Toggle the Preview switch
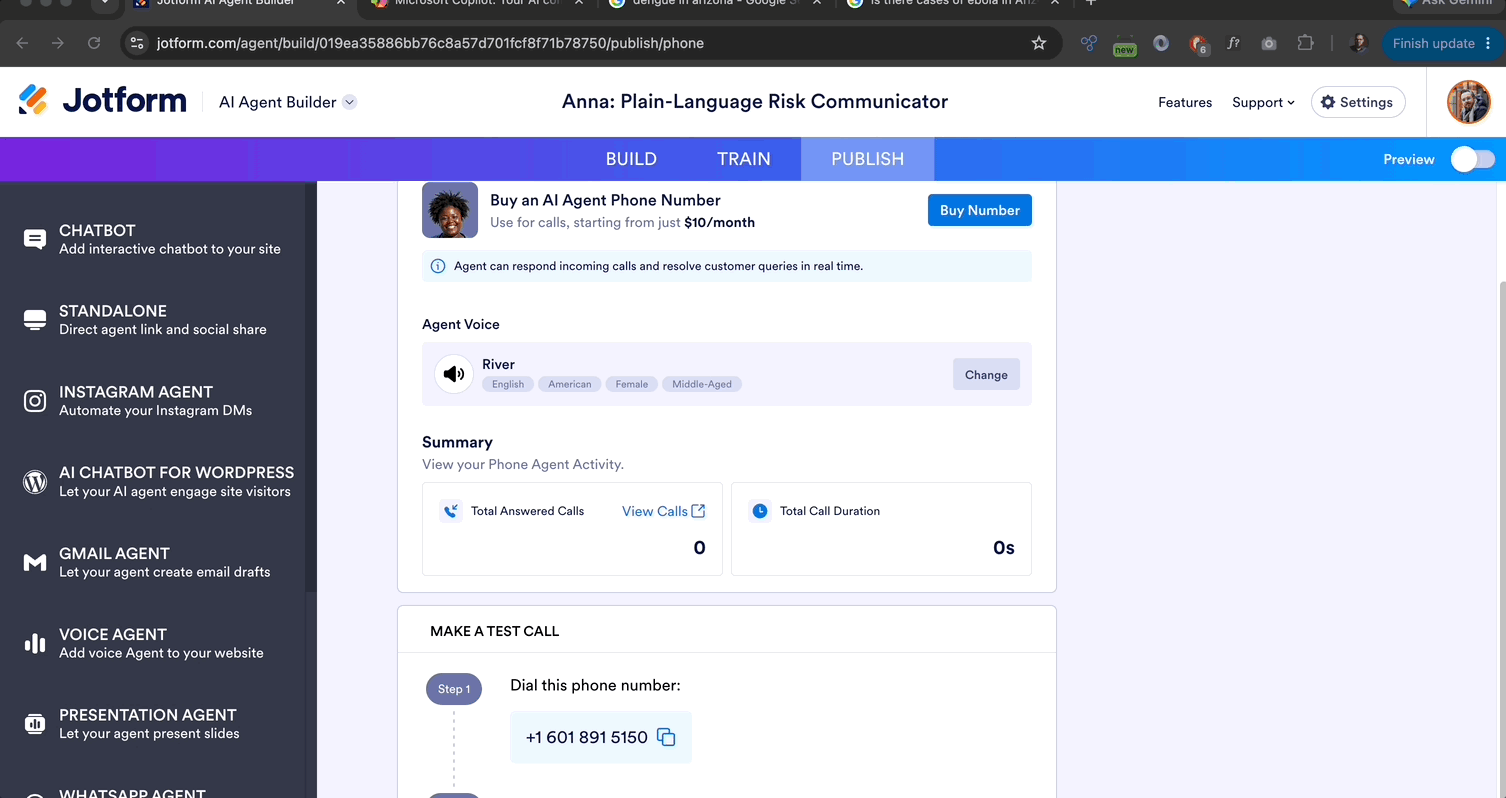Viewport: 1506px width, 798px height. click(1473, 159)
